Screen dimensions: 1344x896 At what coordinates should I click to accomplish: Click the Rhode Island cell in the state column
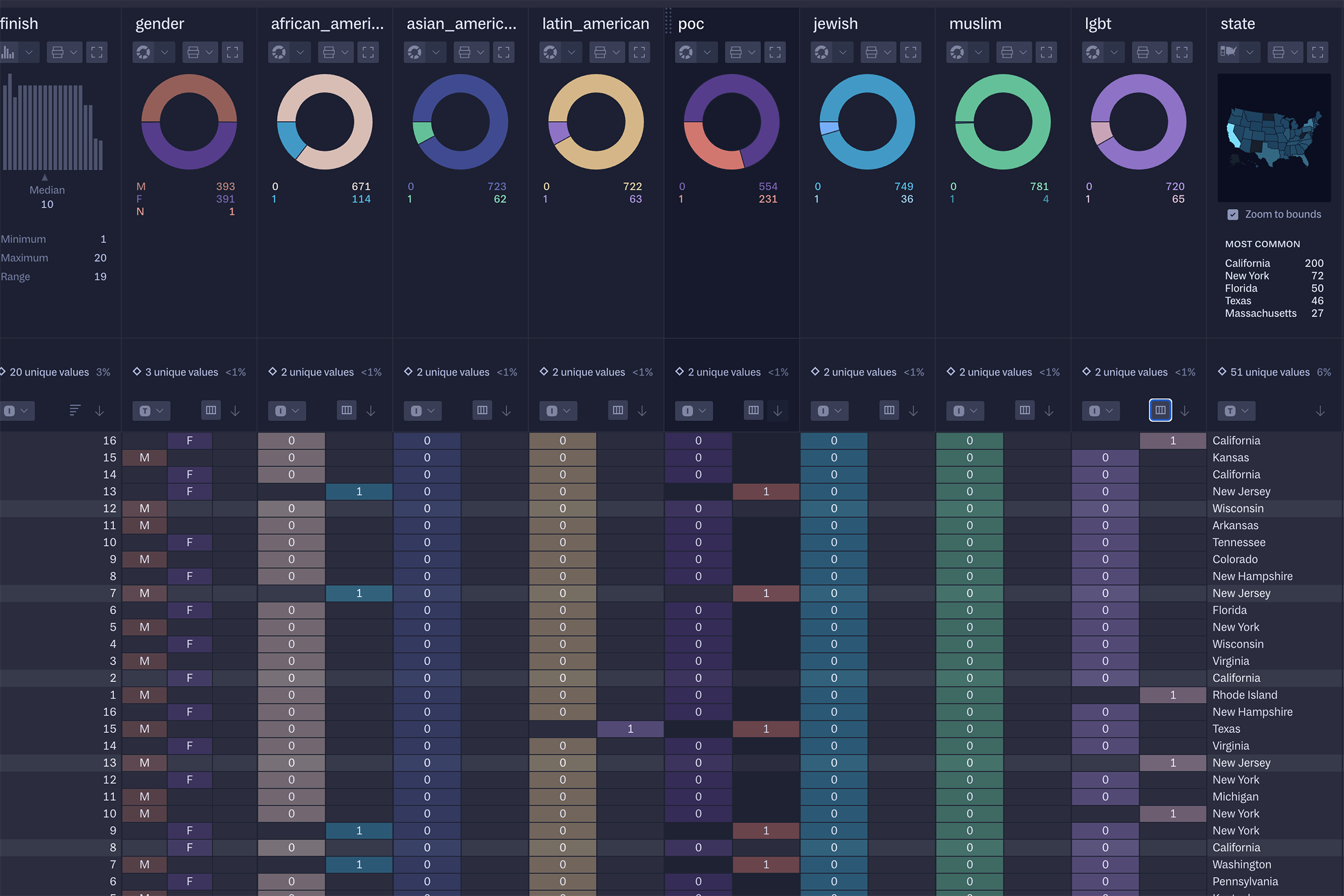coord(1244,695)
